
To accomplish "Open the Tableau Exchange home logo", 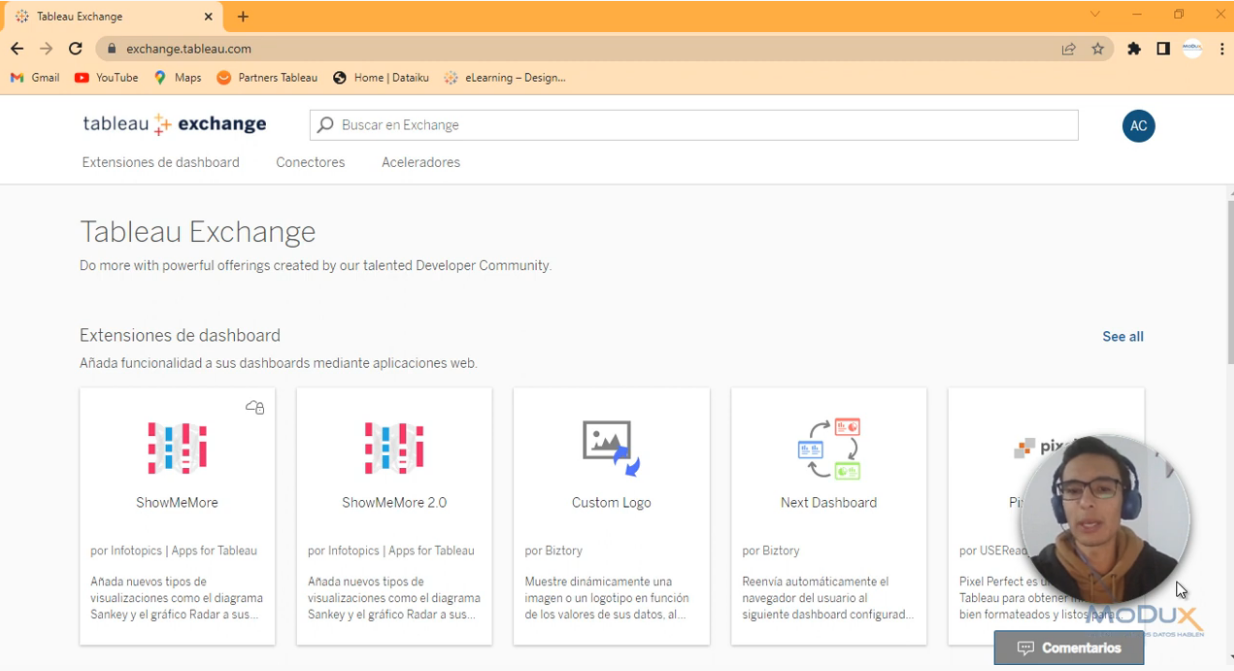I will (173, 124).
